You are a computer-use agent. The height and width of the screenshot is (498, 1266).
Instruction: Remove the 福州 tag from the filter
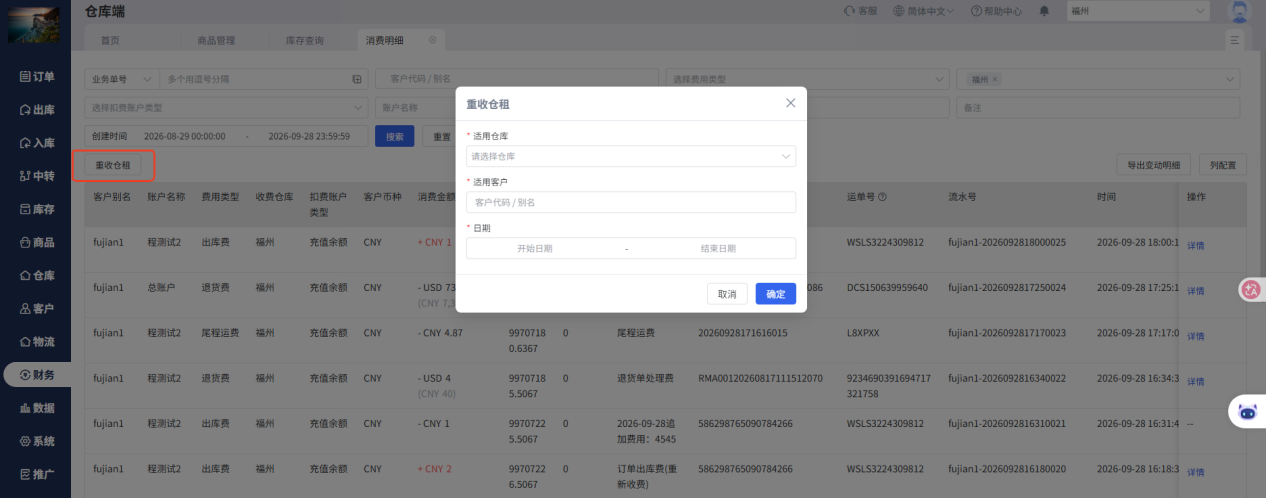tap(995, 79)
